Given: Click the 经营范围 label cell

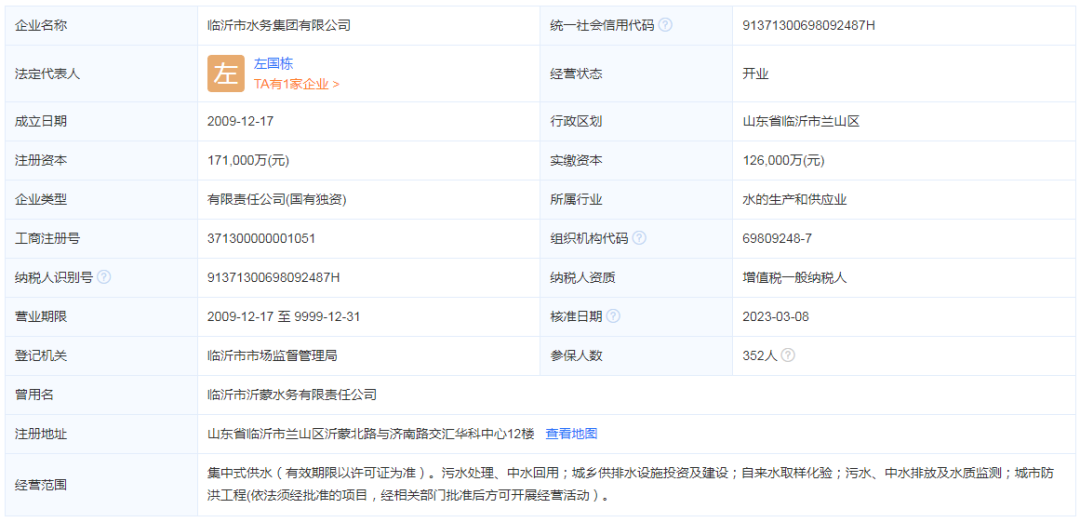Looking at the screenshot, I should pyautogui.click(x=101, y=485).
